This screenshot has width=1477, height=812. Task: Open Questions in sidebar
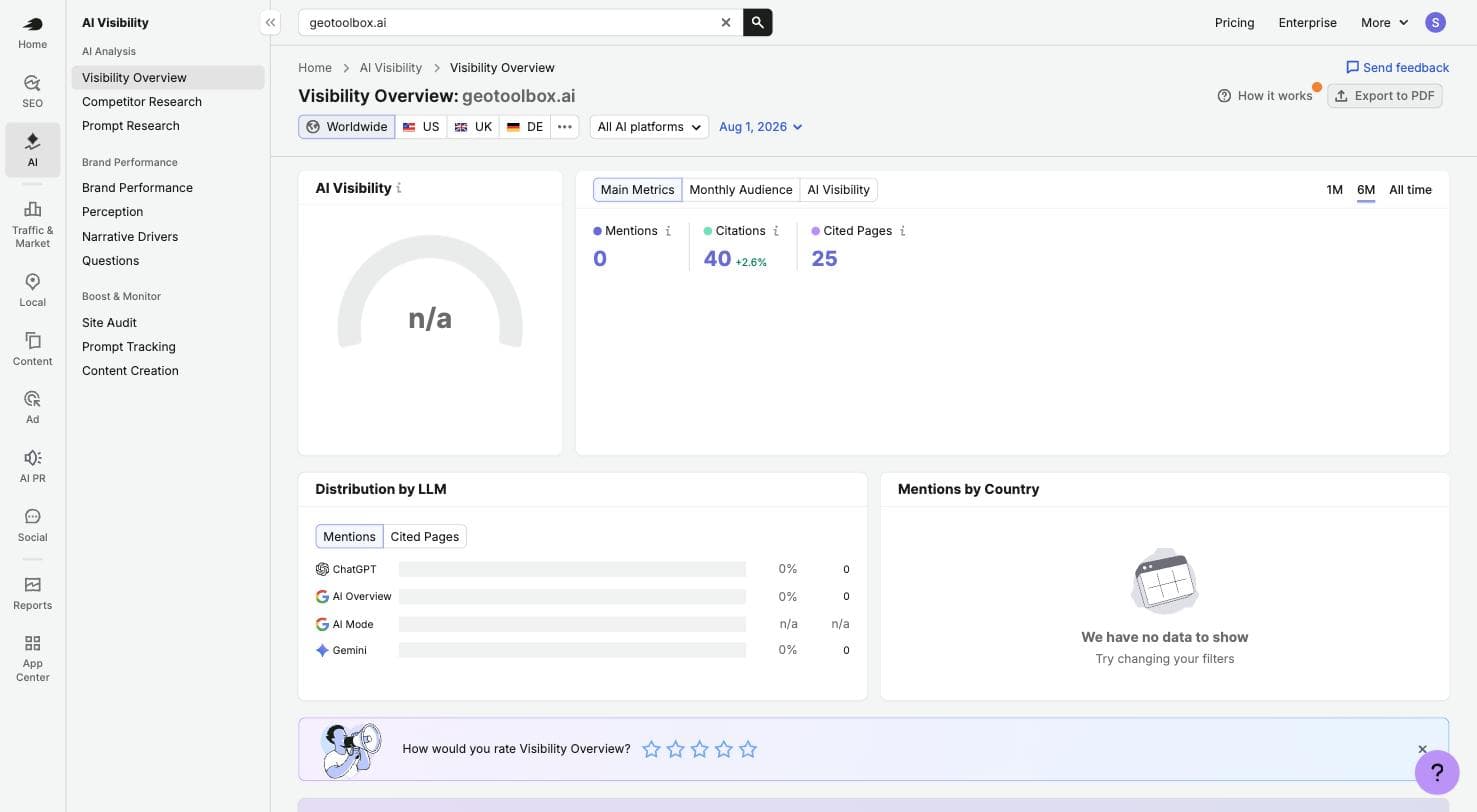110,261
